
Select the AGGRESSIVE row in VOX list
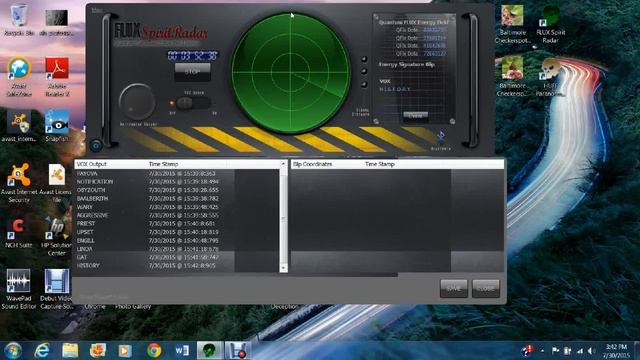pos(155,215)
